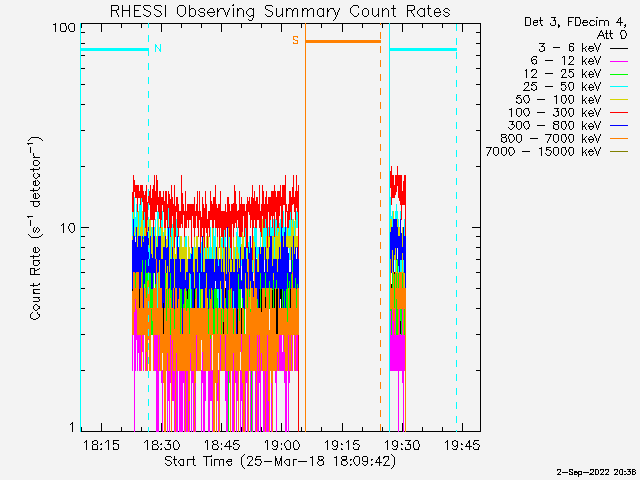Click the '19:30' time axis label
640x480 pixels.
402,445
